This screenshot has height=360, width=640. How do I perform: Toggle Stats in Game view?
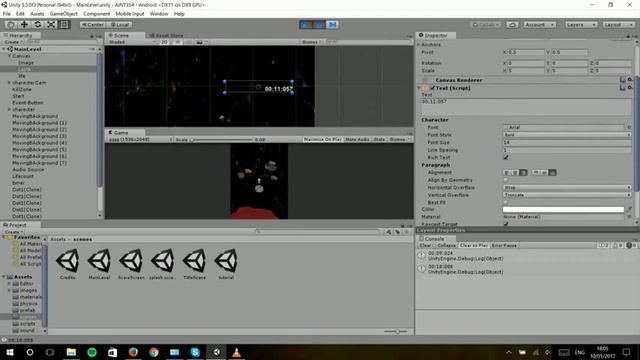coord(379,139)
